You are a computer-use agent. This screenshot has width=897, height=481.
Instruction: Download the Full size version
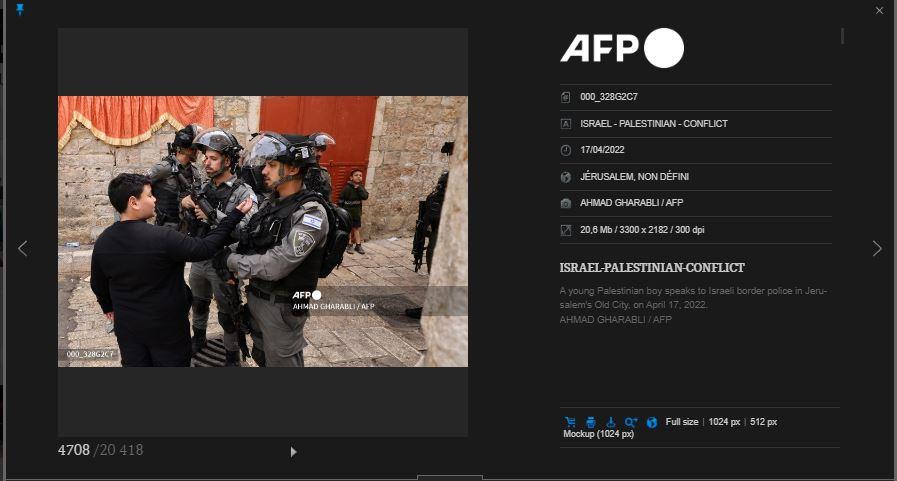click(x=682, y=422)
